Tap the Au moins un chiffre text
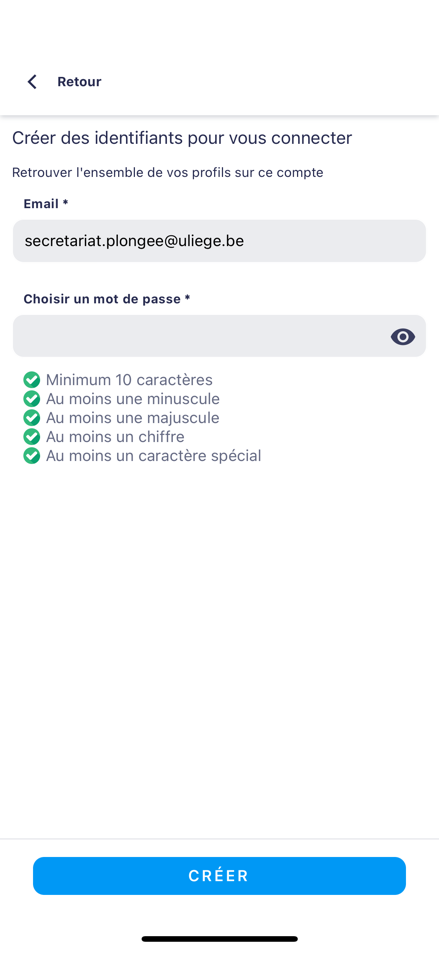The height and width of the screenshot is (956, 440). tap(115, 437)
